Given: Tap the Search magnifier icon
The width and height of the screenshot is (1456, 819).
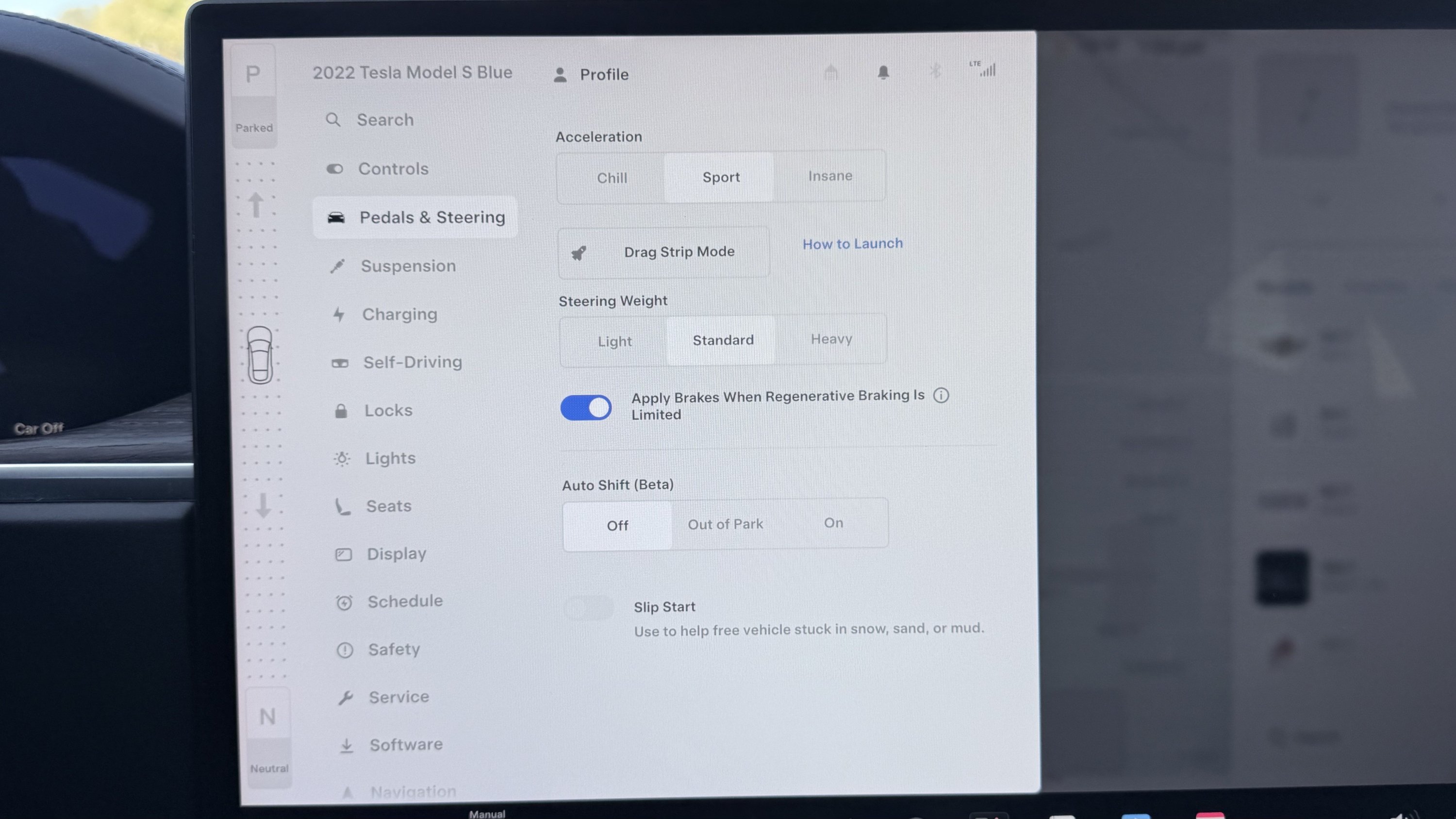Looking at the screenshot, I should (x=333, y=120).
